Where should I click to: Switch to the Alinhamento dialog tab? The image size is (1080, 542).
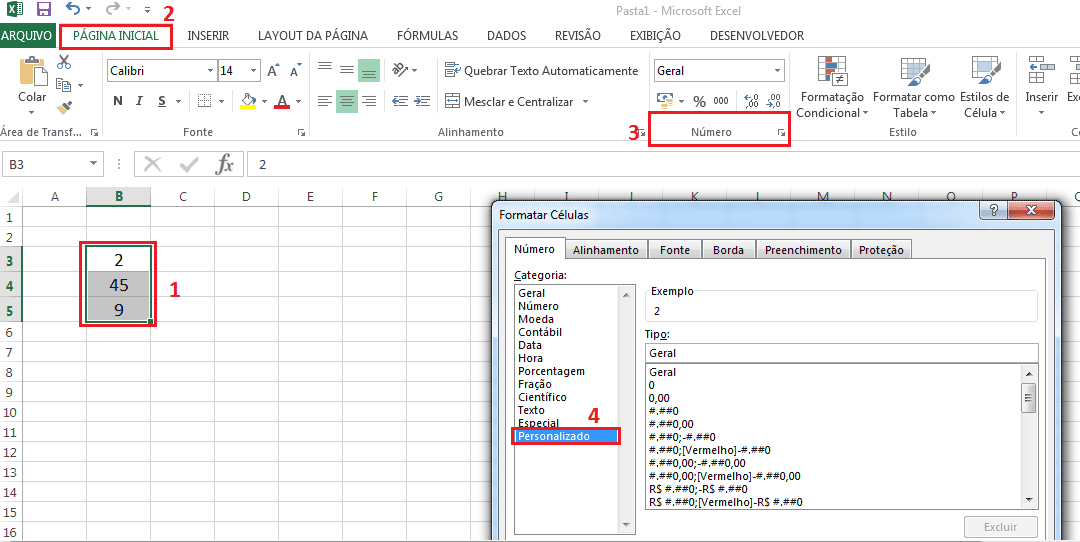click(606, 250)
